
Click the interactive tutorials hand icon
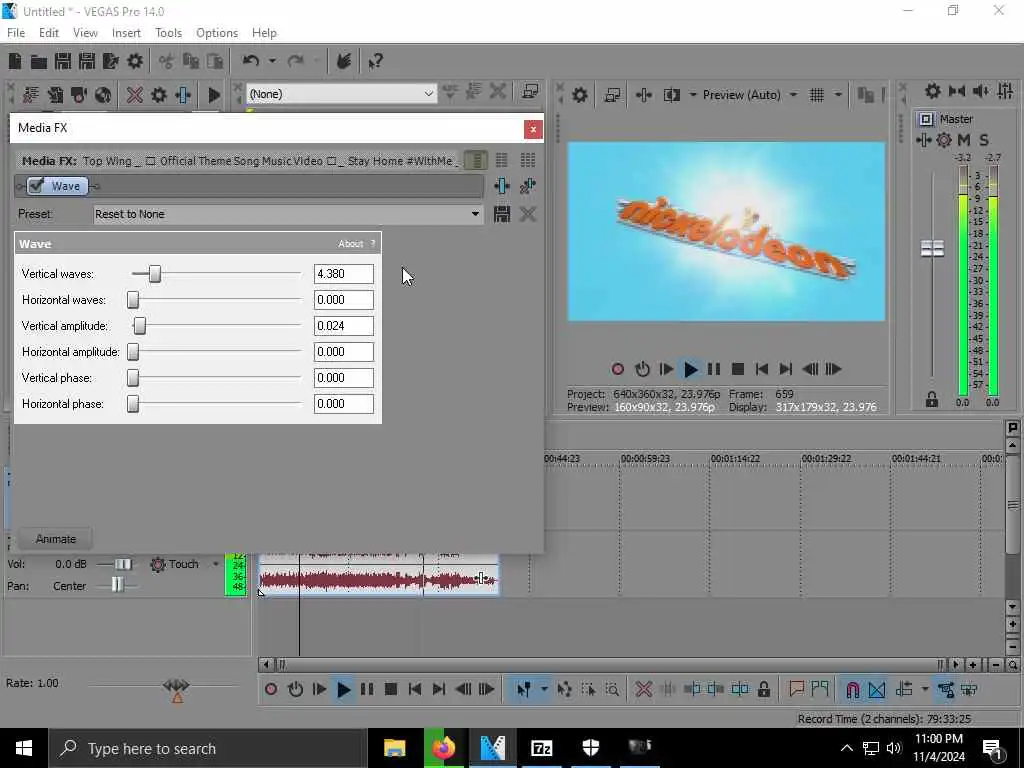344,61
